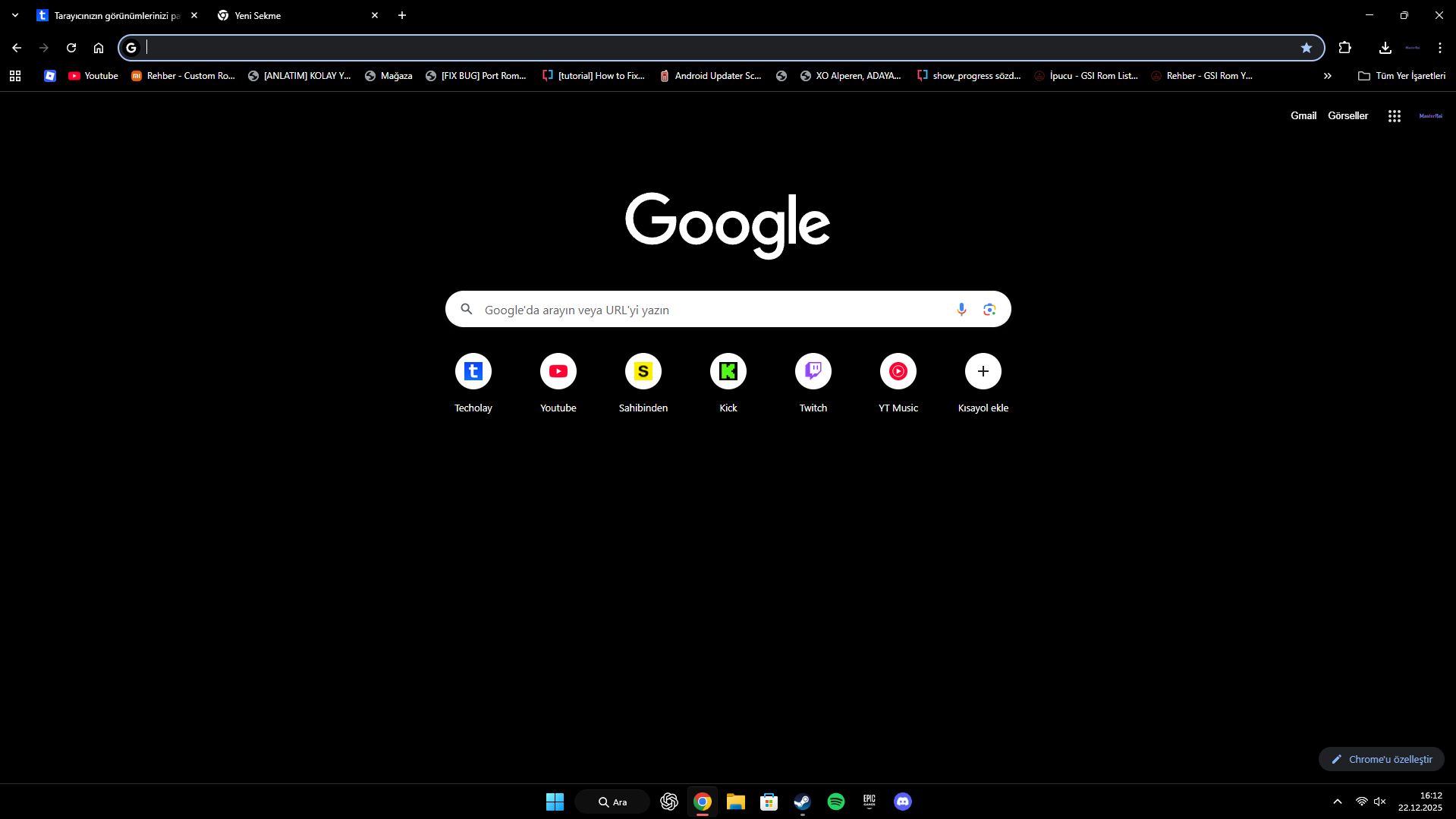Open Epic Games Launcher from taskbar
The height and width of the screenshot is (819, 1456).
869,802
